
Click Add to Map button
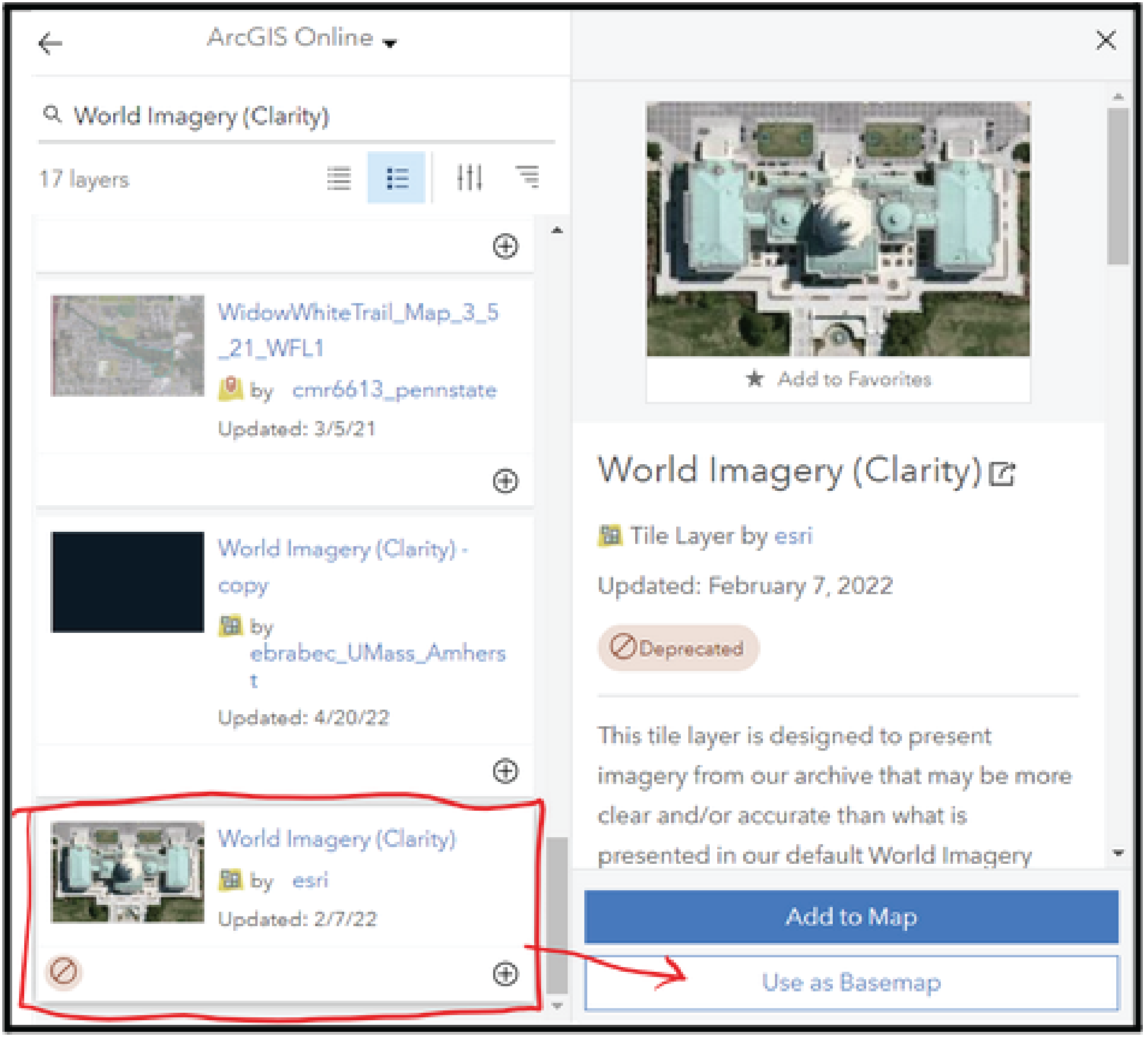click(x=851, y=916)
